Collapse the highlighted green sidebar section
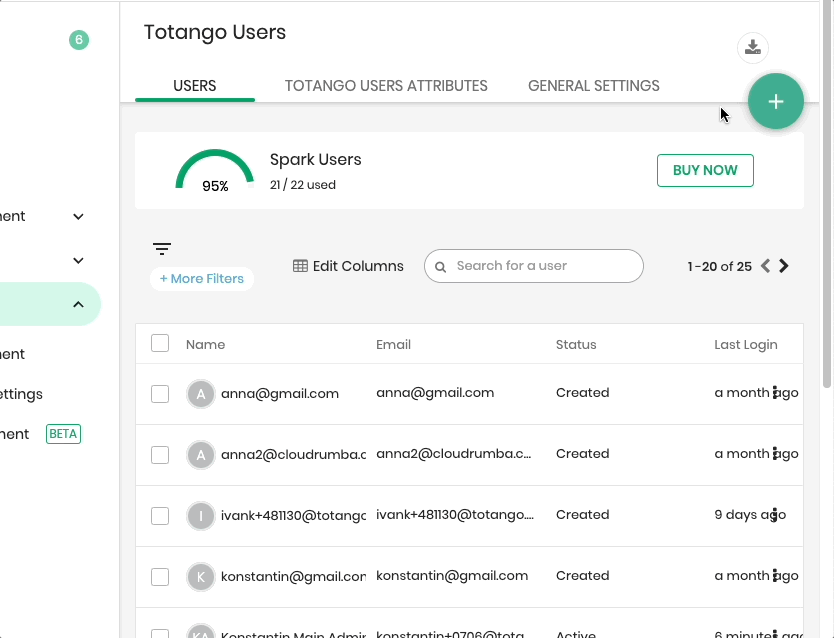The height and width of the screenshot is (638, 834). pyautogui.click(x=78, y=304)
